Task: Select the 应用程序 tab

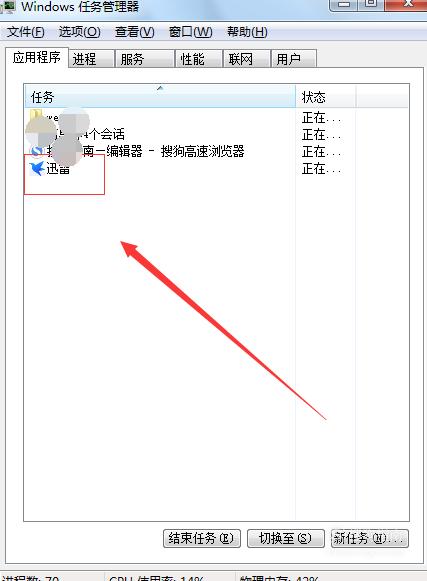Action: pos(37,57)
